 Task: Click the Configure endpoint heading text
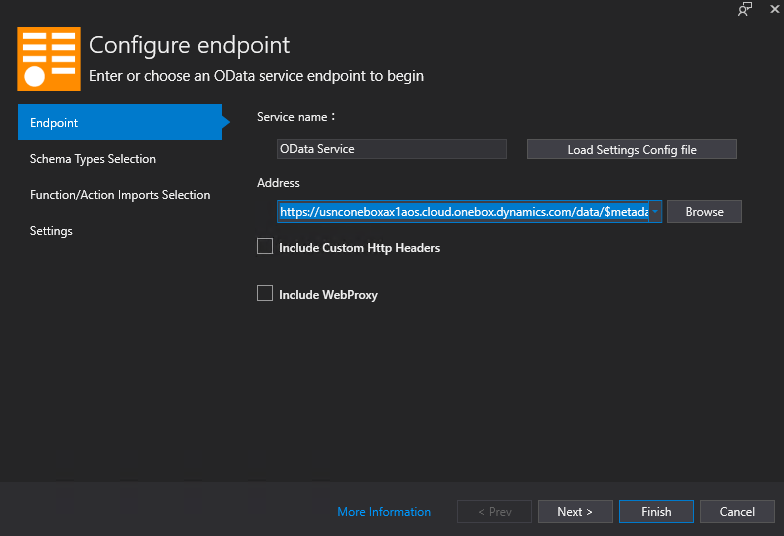pyautogui.click(x=189, y=45)
